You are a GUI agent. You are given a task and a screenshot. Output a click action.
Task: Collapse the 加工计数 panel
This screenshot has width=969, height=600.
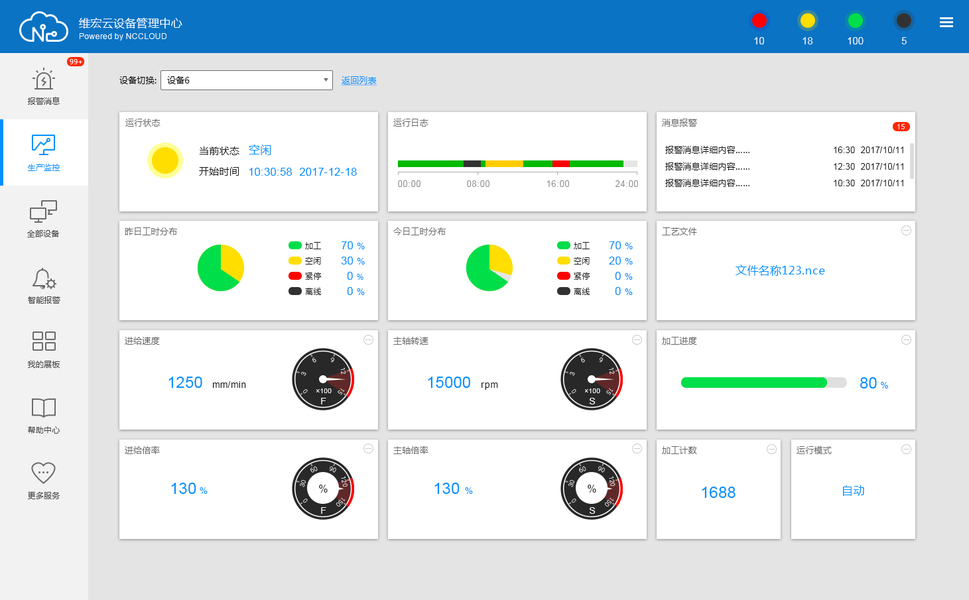click(772, 449)
